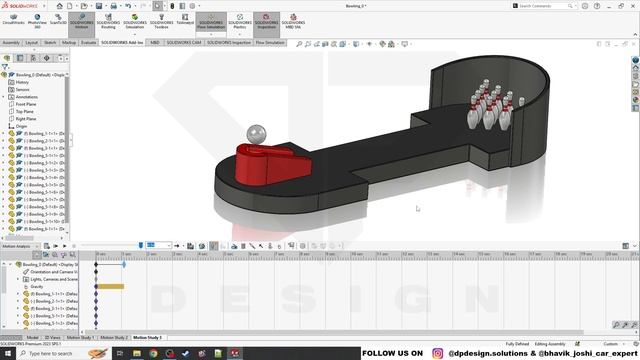Toggle SOLIDWORKS Flow Simulation add-in
The image size is (640, 360).
point(211,21)
